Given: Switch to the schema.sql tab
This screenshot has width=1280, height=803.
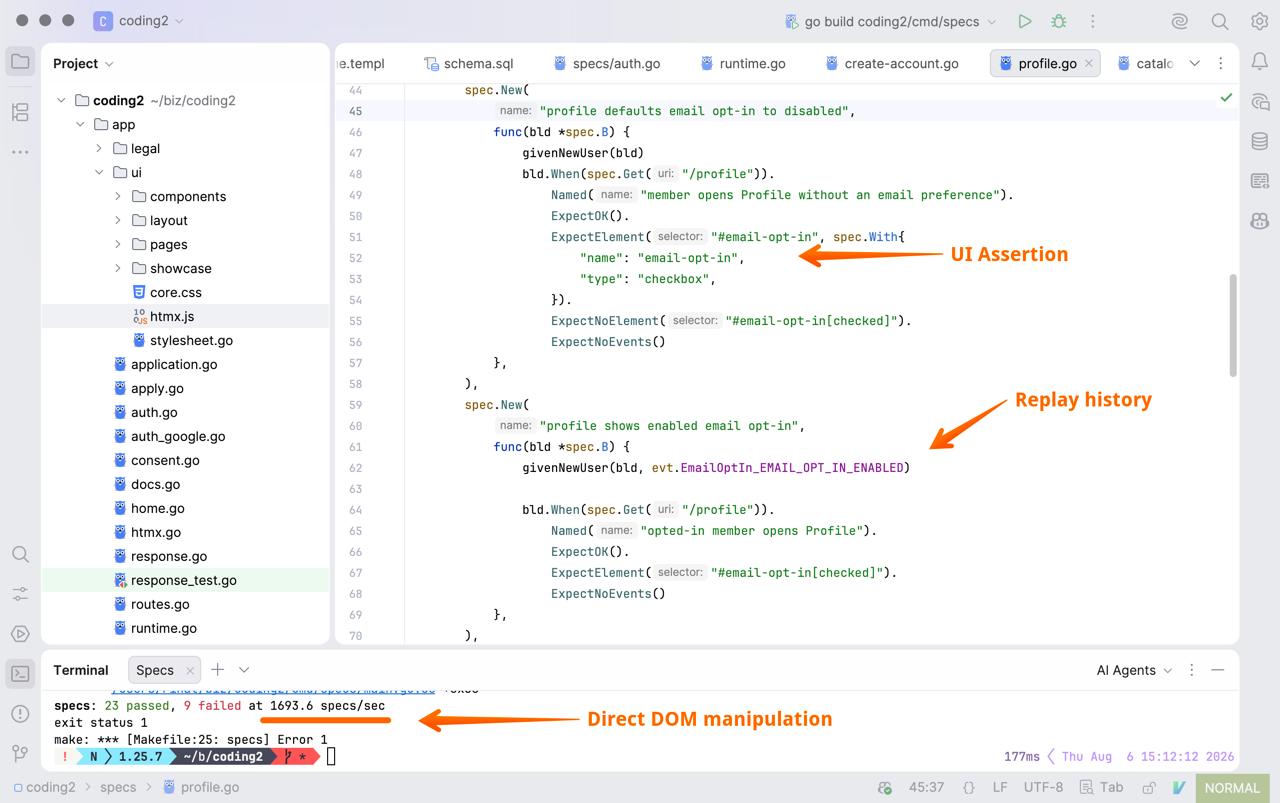Looking at the screenshot, I should click(x=468, y=63).
